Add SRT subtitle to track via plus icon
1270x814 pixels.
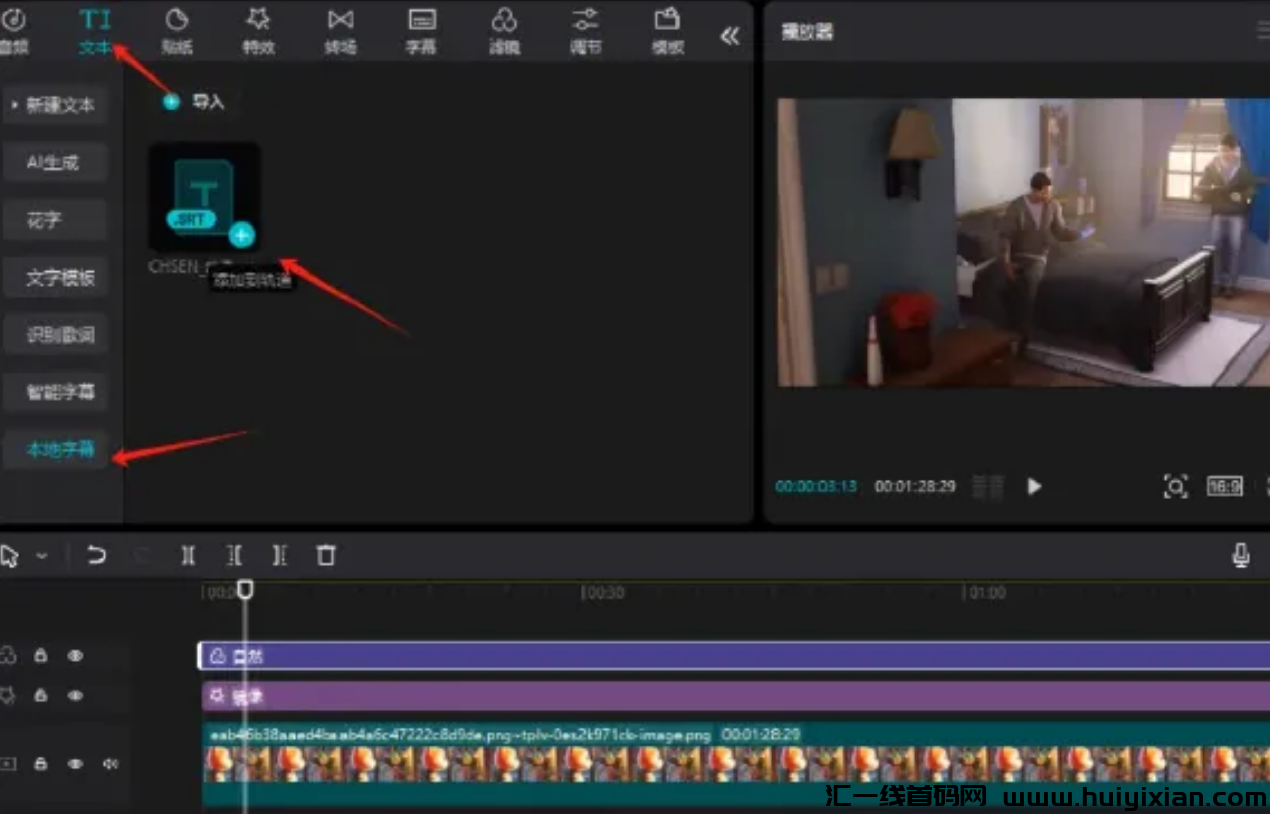[241, 235]
